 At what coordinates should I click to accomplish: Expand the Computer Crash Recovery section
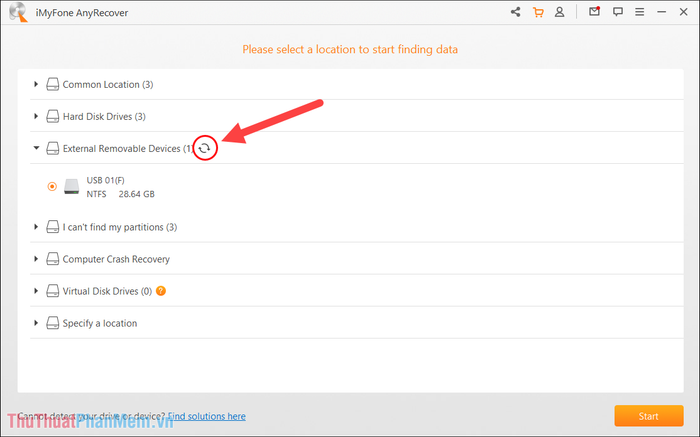pyautogui.click(x=36, y=258)
